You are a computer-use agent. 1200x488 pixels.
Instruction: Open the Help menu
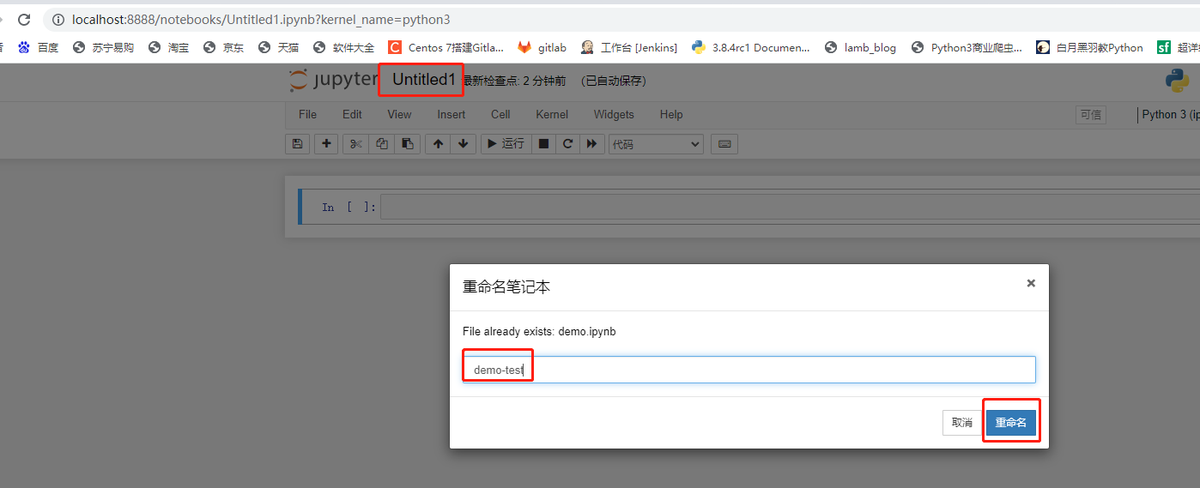671,115
